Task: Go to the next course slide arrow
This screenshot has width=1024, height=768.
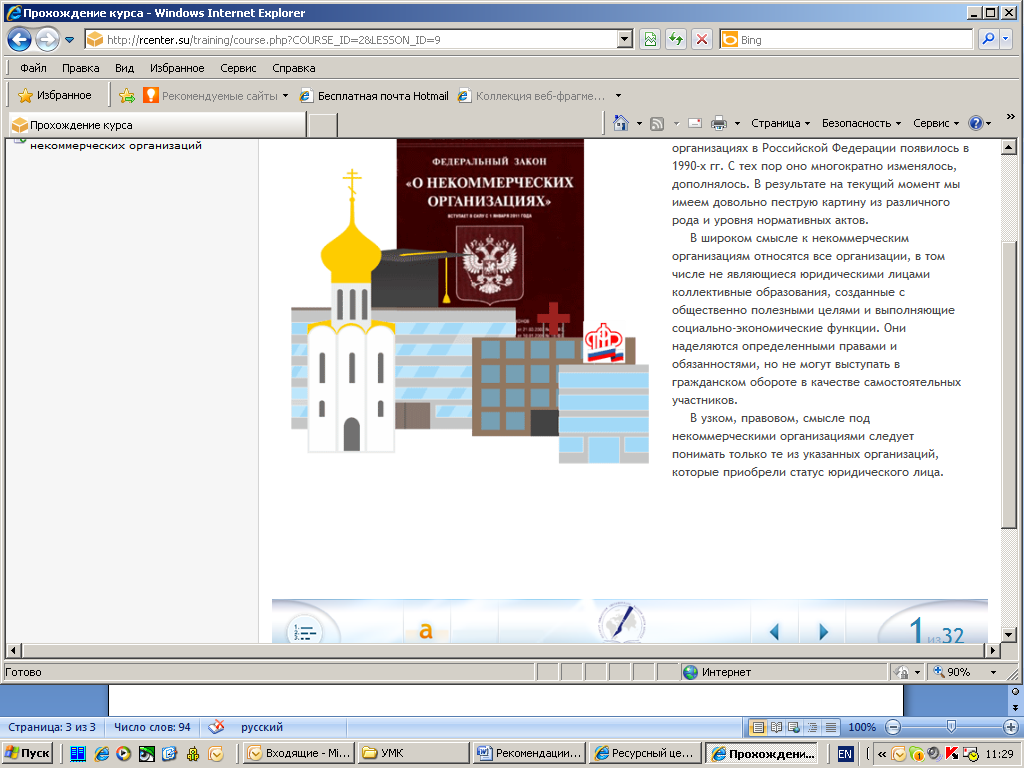Action: point(823,632)
